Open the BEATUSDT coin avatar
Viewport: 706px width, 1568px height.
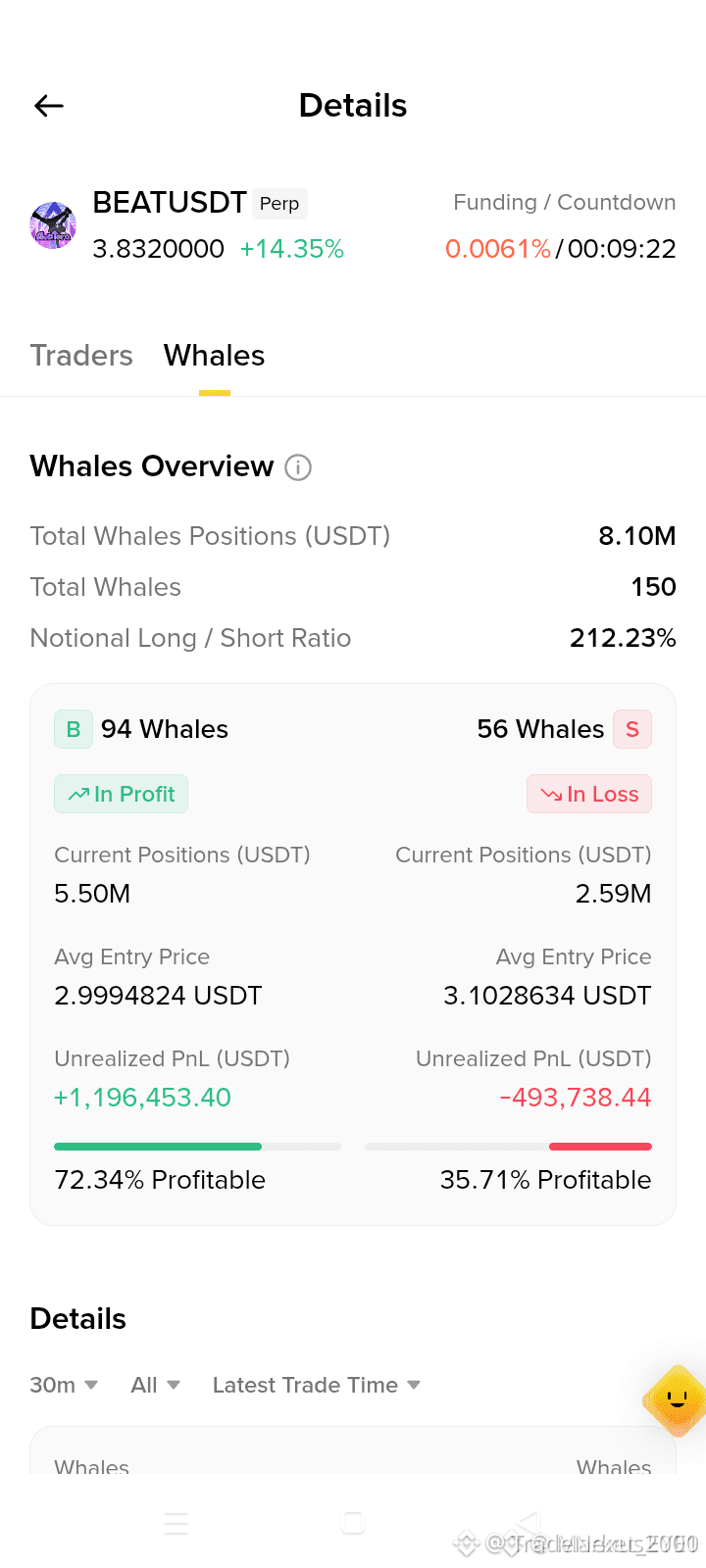point(53,225)
